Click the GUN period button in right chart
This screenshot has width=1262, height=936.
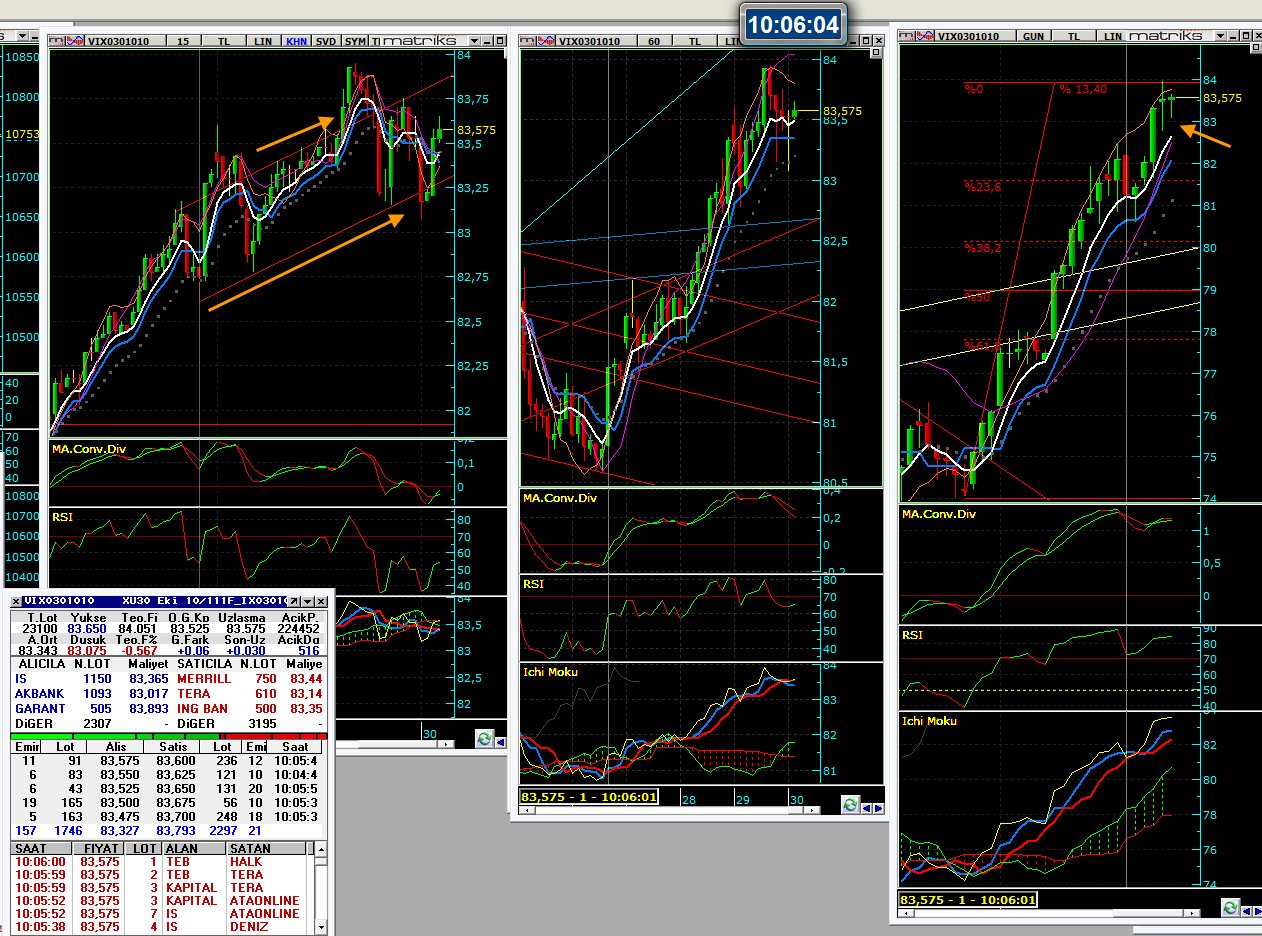click(1033, 36)
